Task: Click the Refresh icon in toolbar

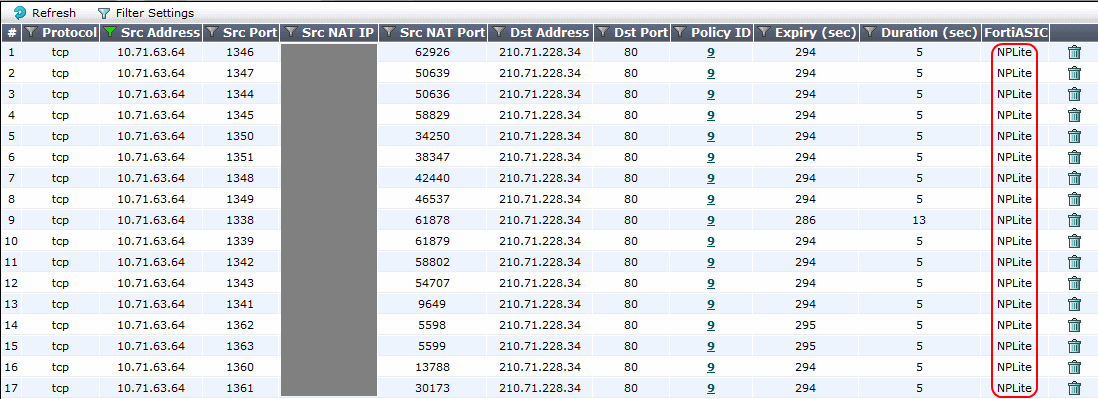Action: 20,13
